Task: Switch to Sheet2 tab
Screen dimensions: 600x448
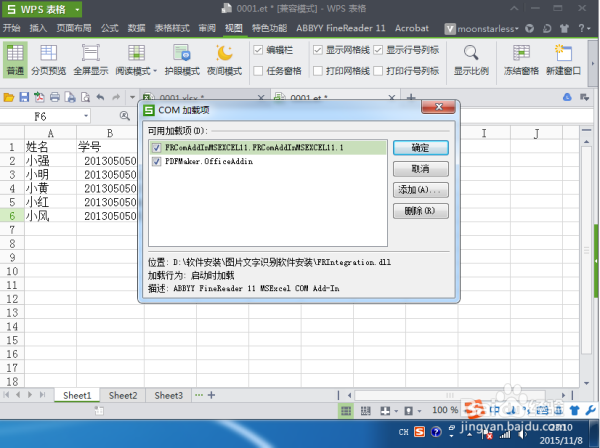Action: pyautogui.click(x=123, y=395)
